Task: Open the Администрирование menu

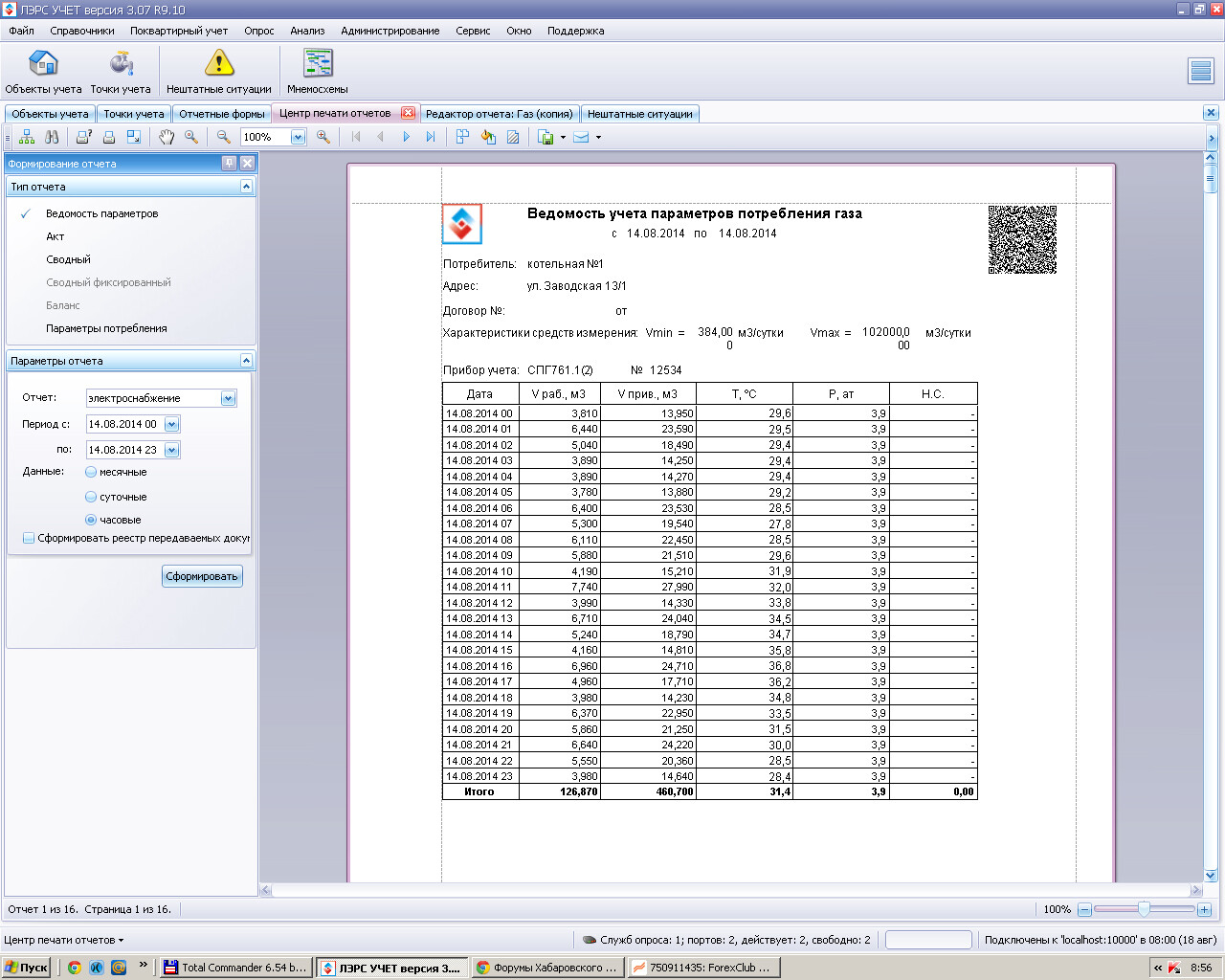Action: (x=390, y=31)
